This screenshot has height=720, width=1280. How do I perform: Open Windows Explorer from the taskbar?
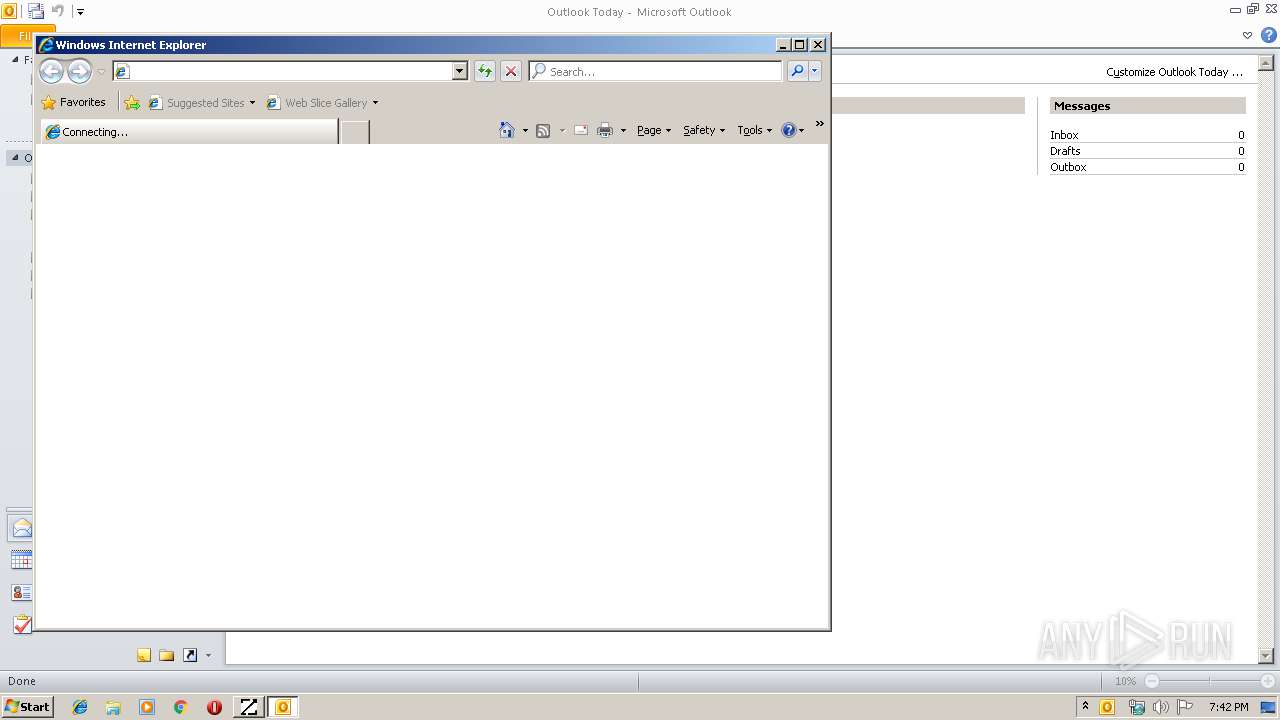pyautogui.click(x=113, y=707)
